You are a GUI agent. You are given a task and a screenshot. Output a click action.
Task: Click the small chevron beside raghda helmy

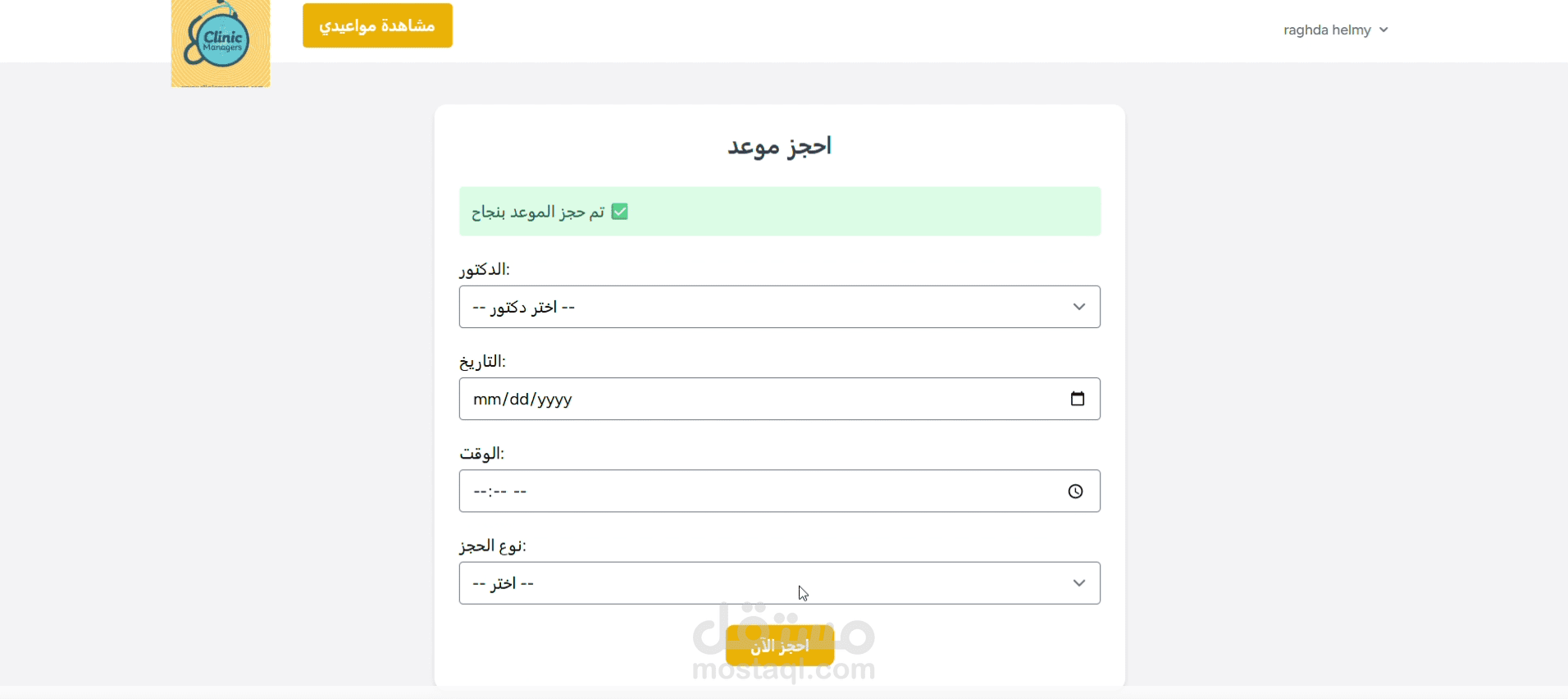coord(1383,30)
